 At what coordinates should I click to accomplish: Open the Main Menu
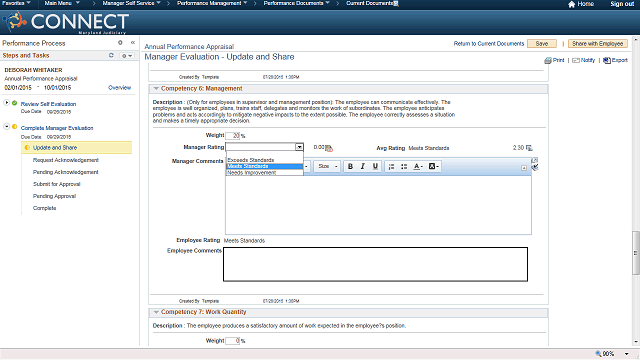tap(62, 3)
